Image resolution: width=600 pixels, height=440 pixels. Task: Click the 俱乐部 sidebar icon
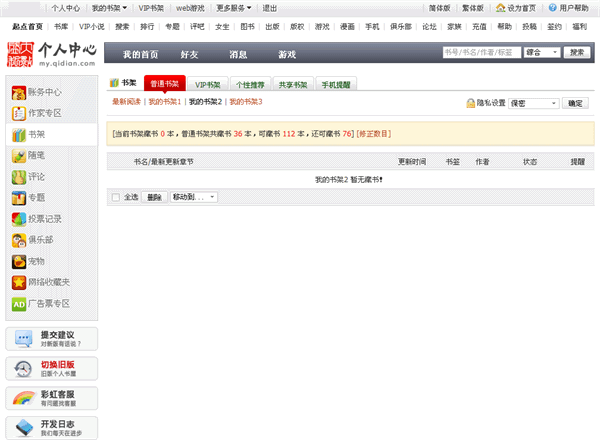click(19, 240)
